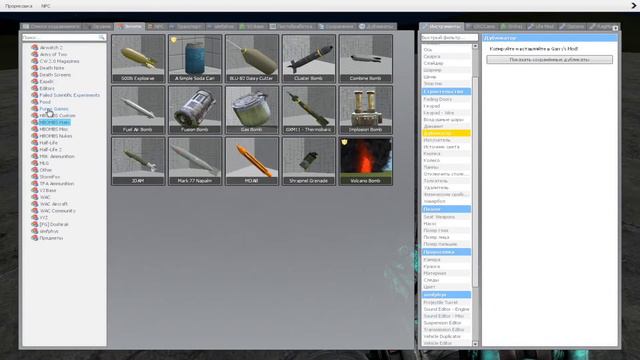Open the NPC spawn tab
Viewport: 640px width, 360px height.
156,27
